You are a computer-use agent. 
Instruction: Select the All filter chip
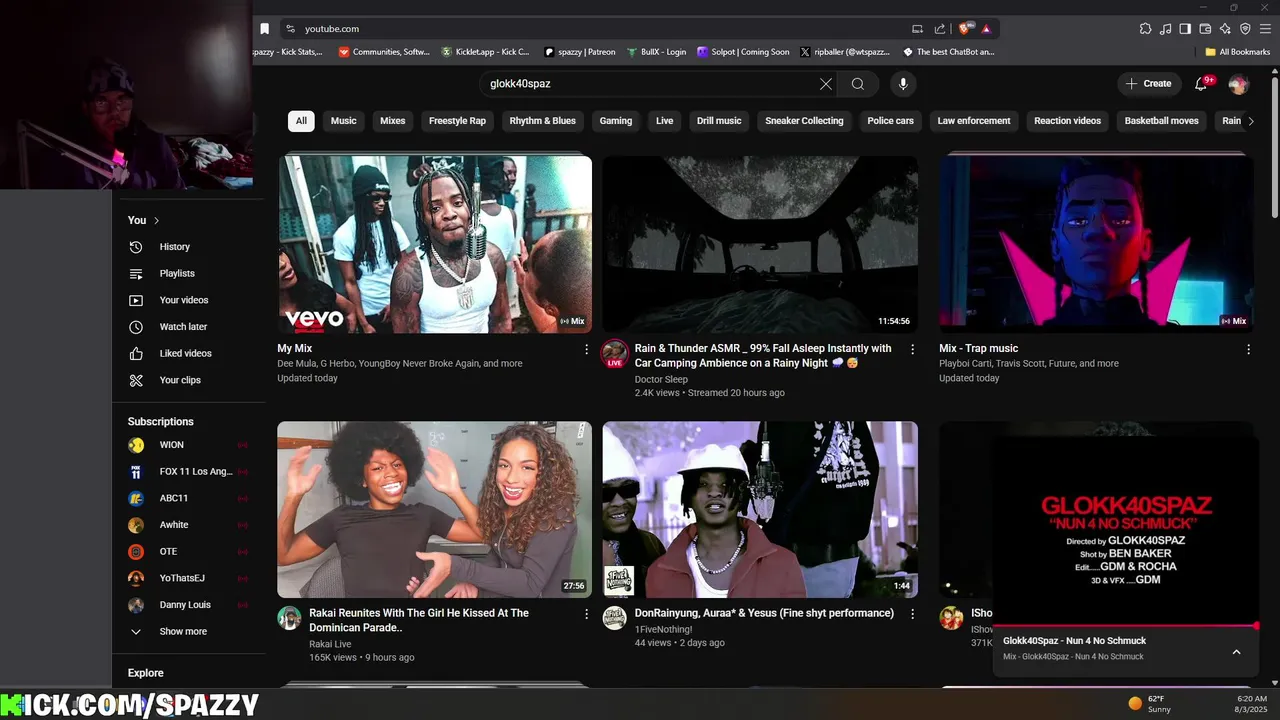pyautogui.click(x=301, y=121)
